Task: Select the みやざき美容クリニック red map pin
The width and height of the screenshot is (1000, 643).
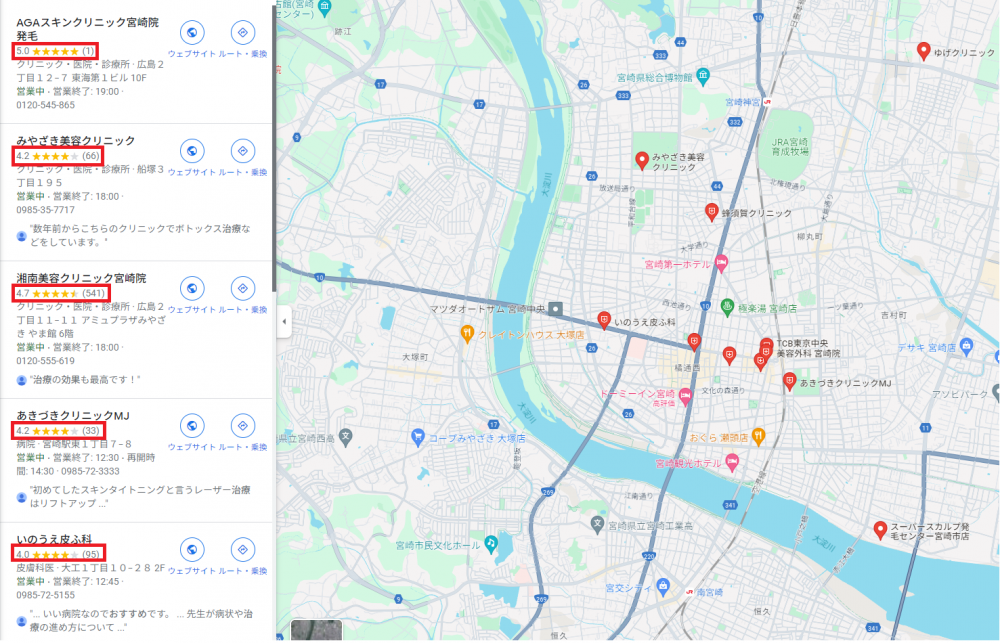Action: click(642, 160)
